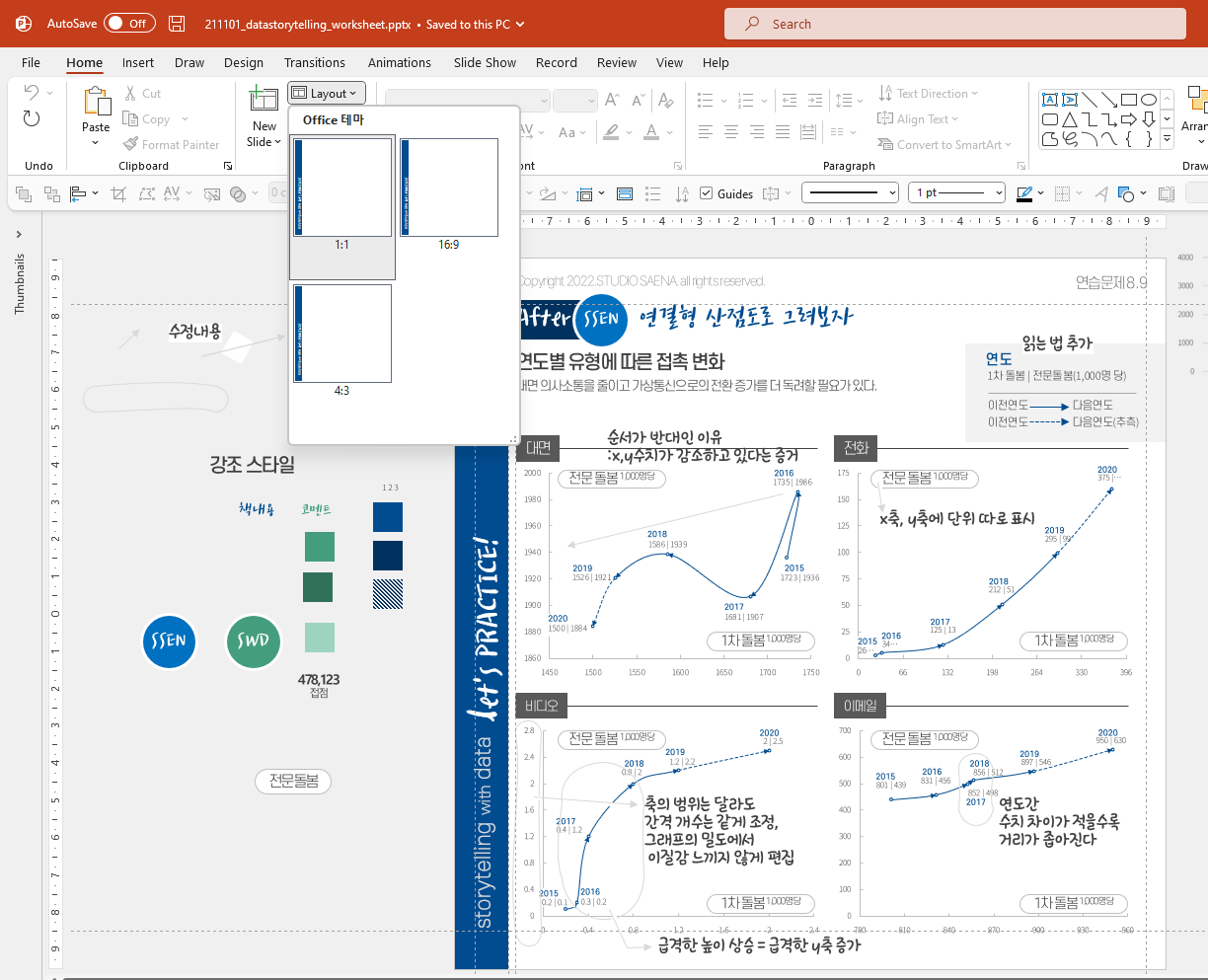Open the Help tab

point(716,62)
